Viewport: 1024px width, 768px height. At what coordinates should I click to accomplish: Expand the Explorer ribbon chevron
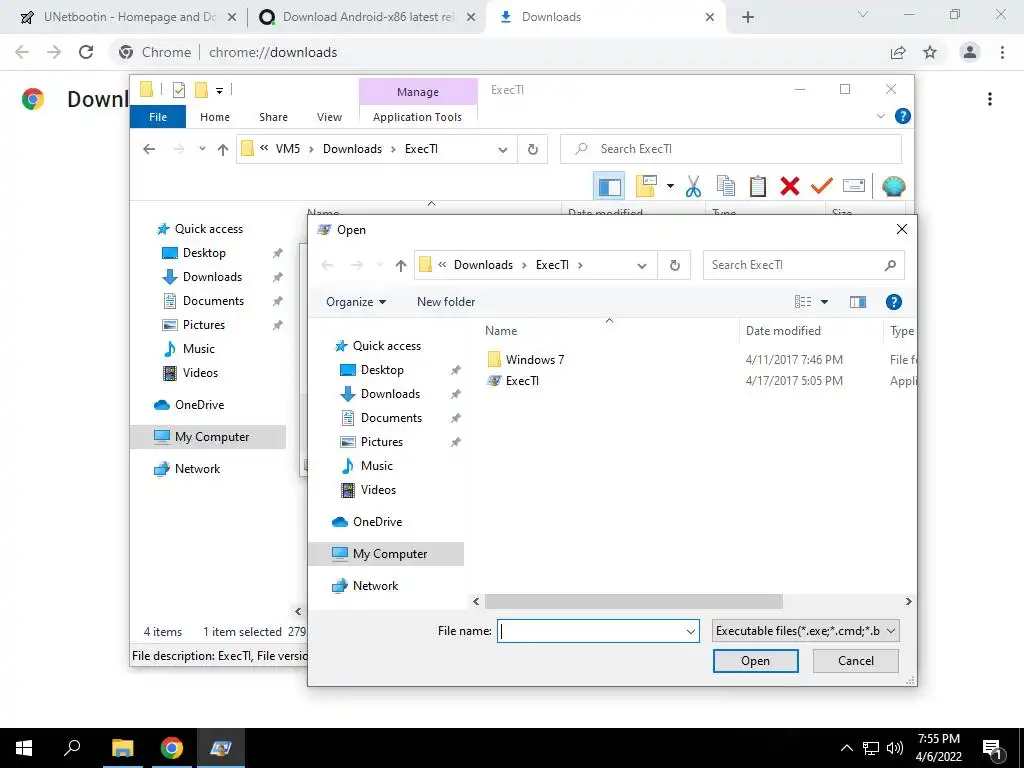point(880,116)
